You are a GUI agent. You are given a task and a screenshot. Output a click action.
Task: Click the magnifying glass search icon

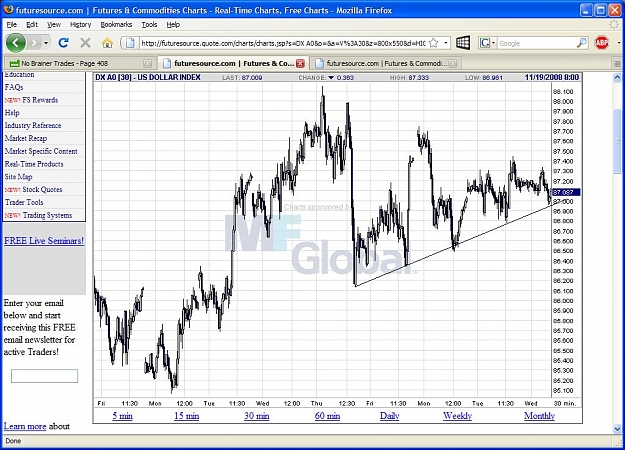pyautogui.click(x=582, y=43)
